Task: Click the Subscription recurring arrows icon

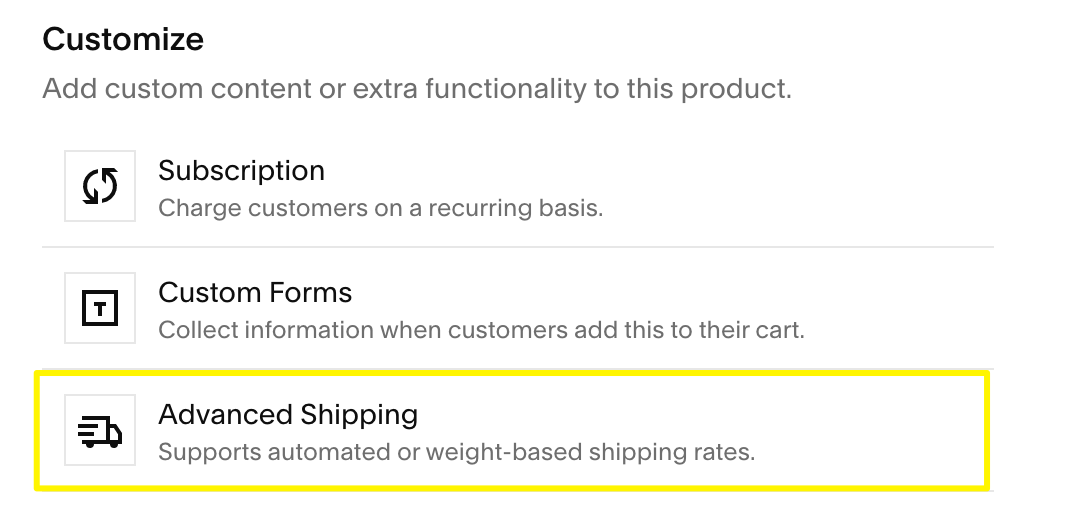Action: point(100,186)
